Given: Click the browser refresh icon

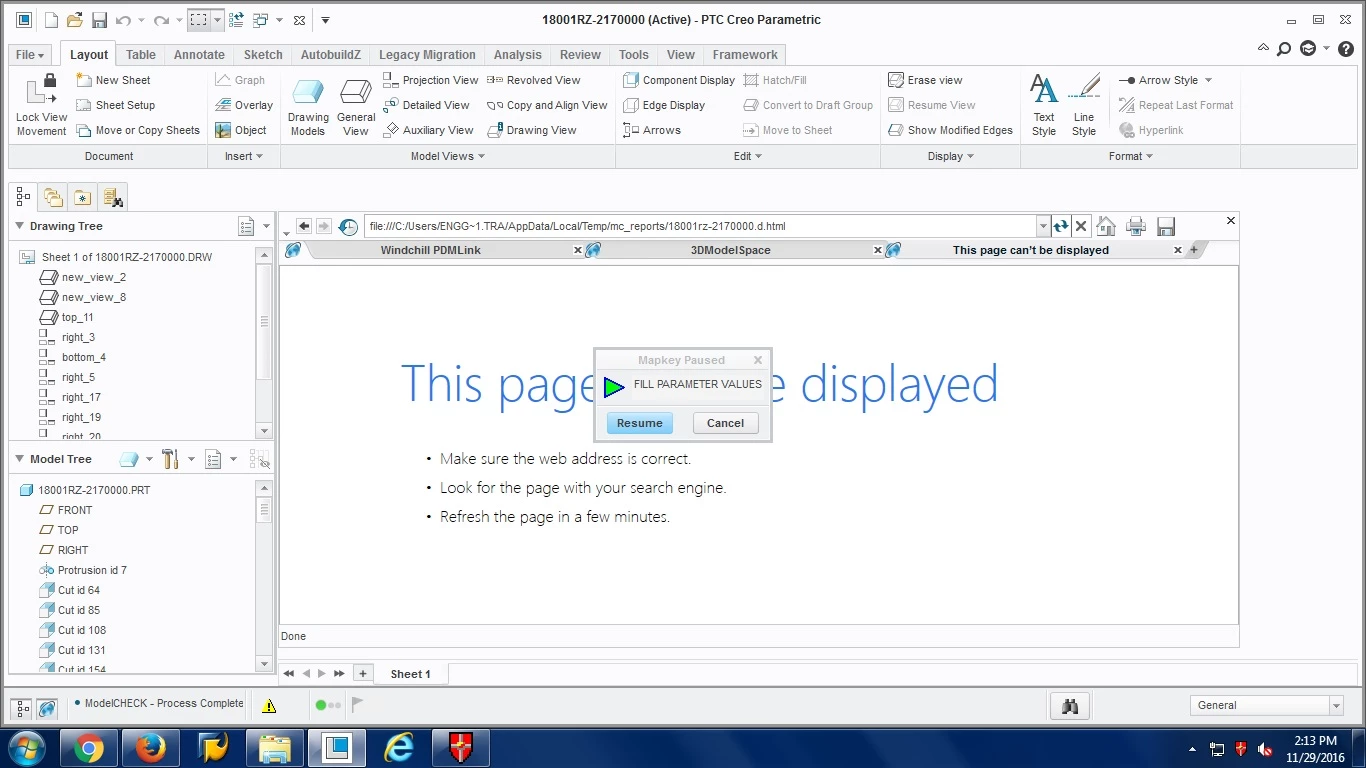Looking at the screenshot, I should tap(1061, 227).
